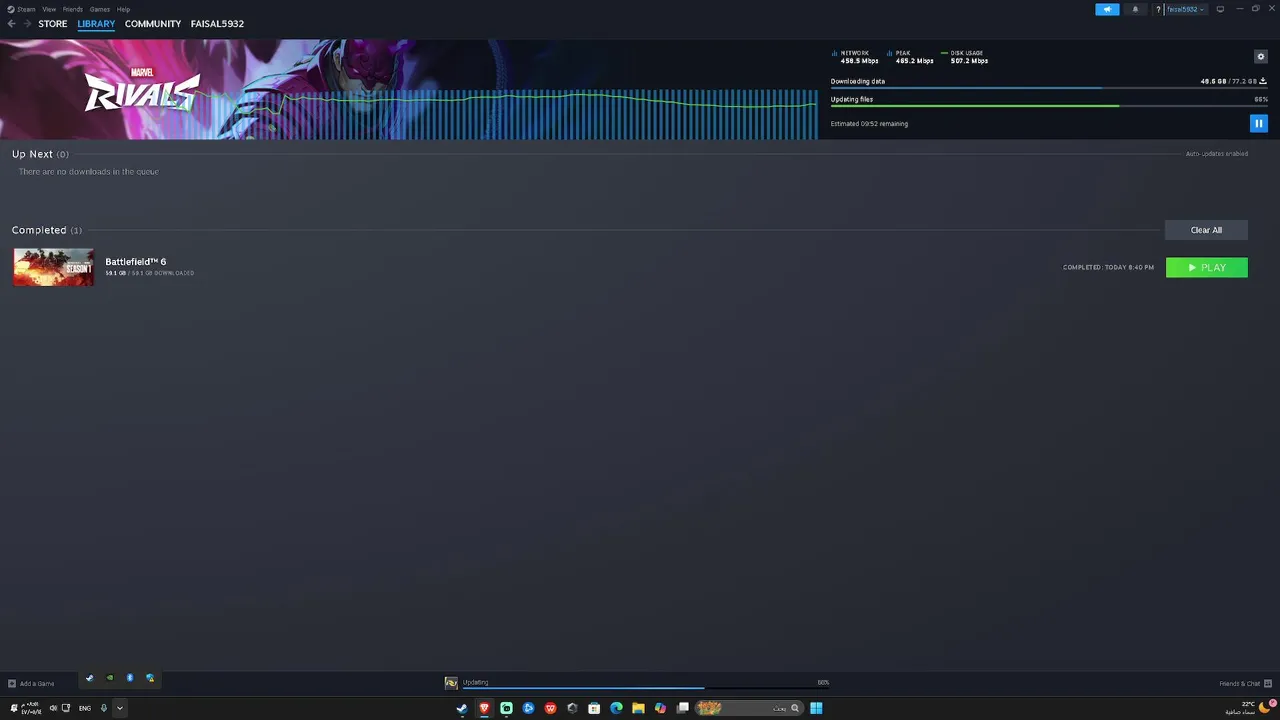
Task: Open the weather widget showing 22°C
Action: (x=1250, y=708)
